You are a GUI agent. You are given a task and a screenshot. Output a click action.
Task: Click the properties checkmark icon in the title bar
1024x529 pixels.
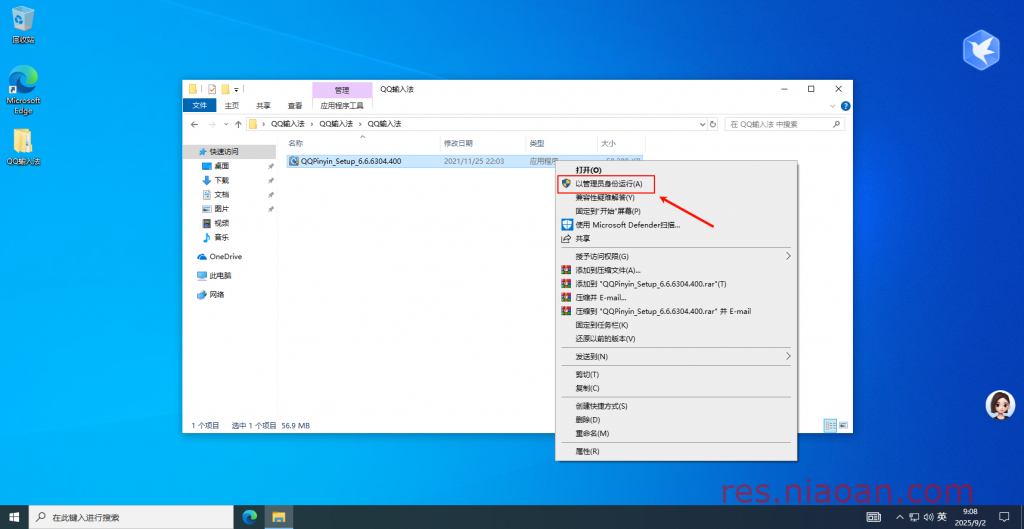point(212,89)
